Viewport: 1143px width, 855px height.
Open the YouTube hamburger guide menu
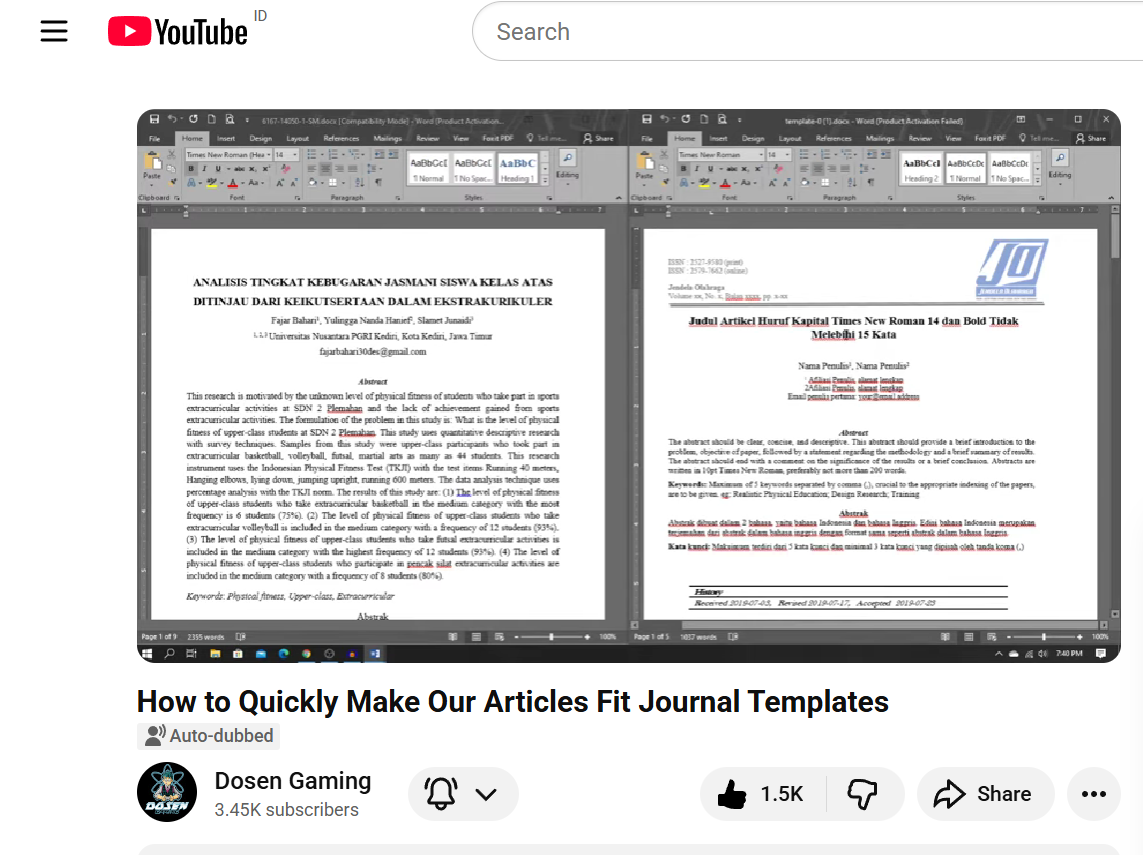click(54, 32)
